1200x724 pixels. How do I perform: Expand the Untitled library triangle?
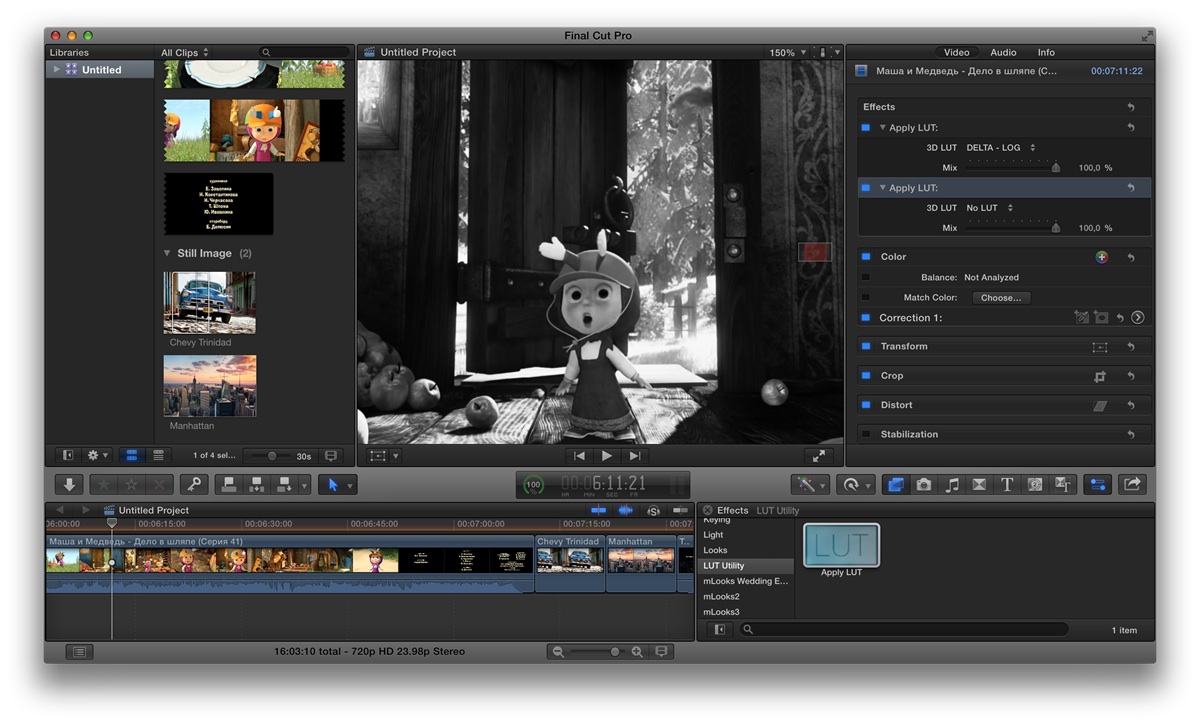pos(57,70)
